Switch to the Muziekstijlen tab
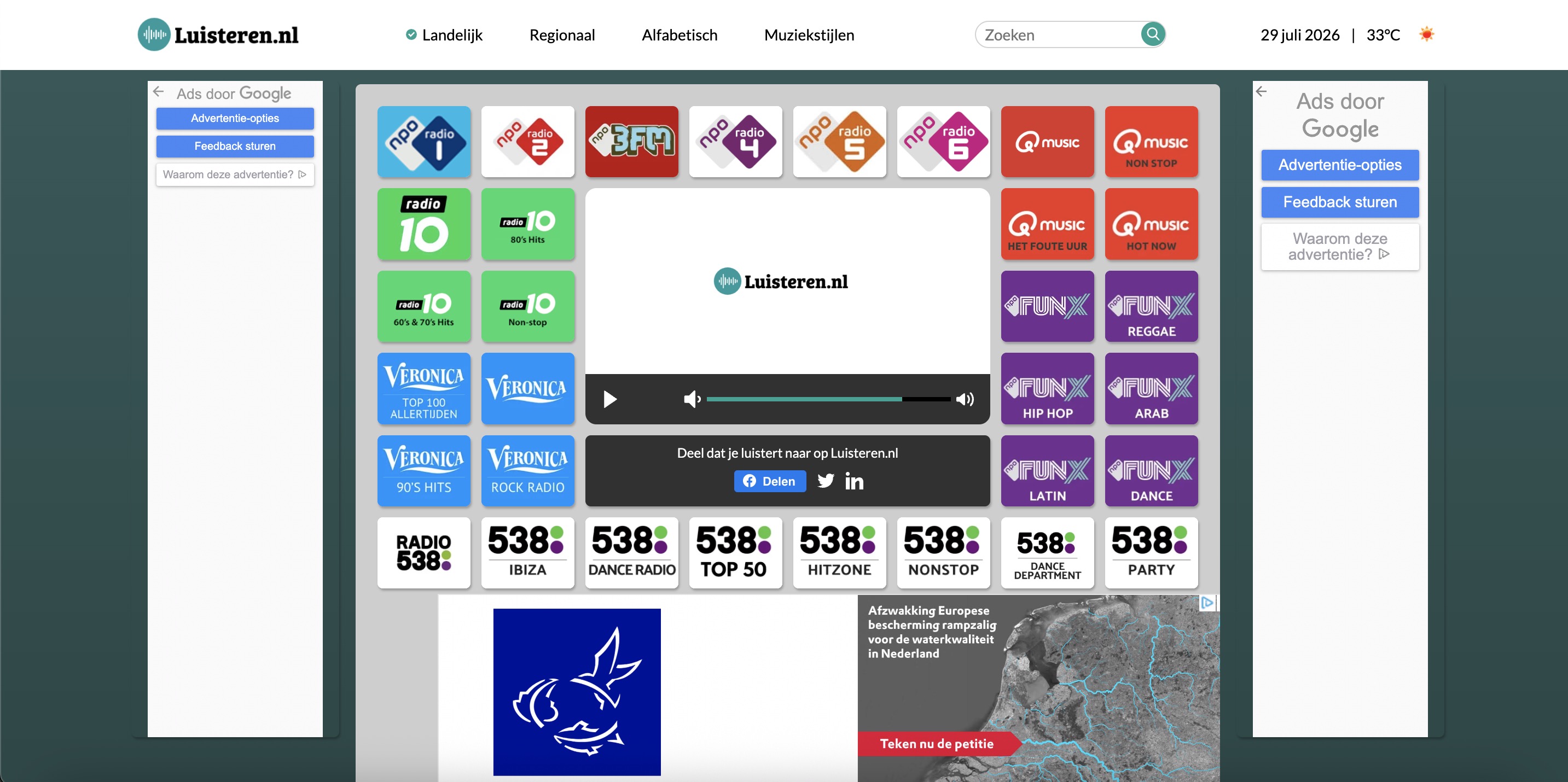 (x=809, y=36)
